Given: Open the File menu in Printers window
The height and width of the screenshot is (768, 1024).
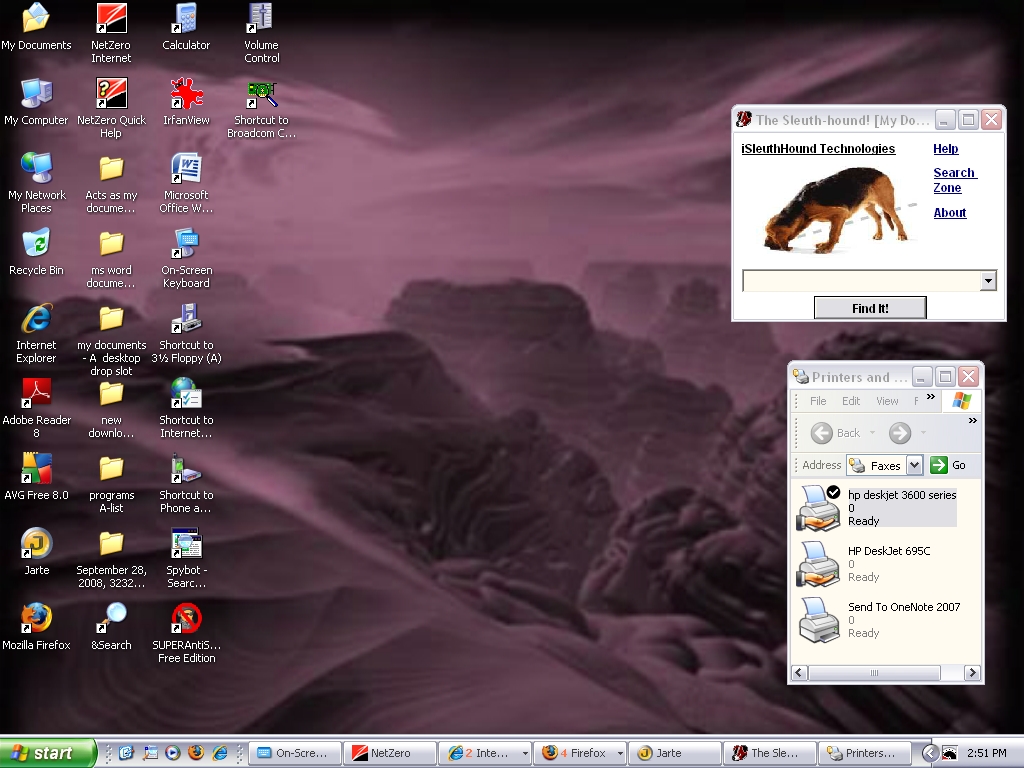Looking at the screenshot, I should 818,401.
